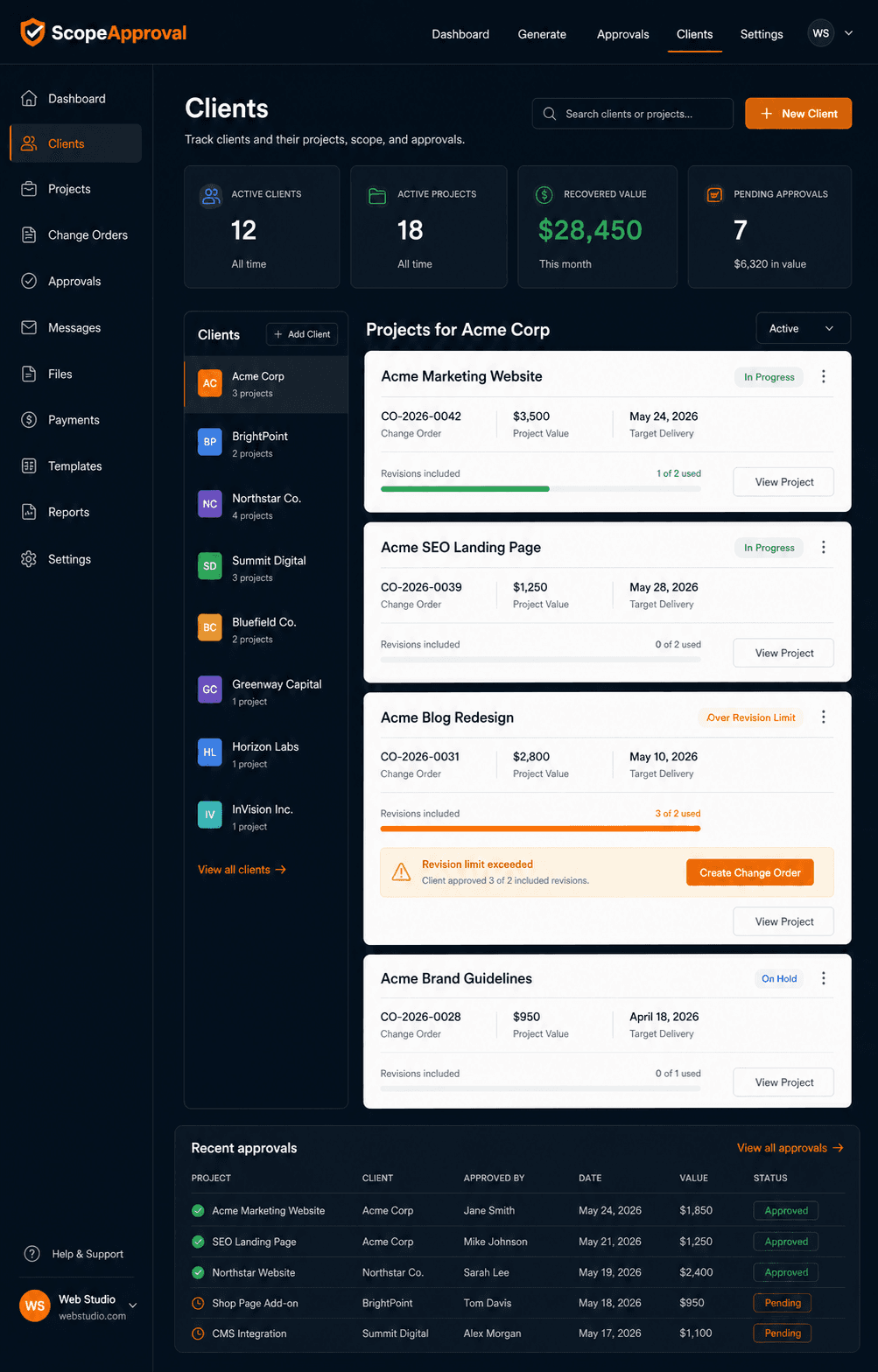Click the Recovered Value dollar icon

click(x=544, y=194)
